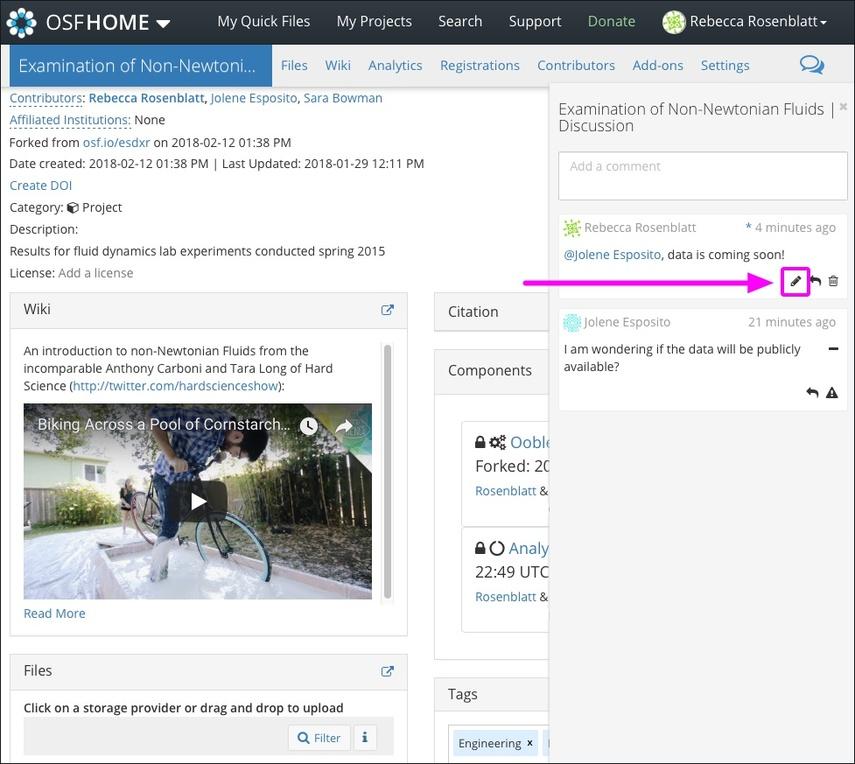Open forked source osf.io/esdxr

[x=116, y=143]
